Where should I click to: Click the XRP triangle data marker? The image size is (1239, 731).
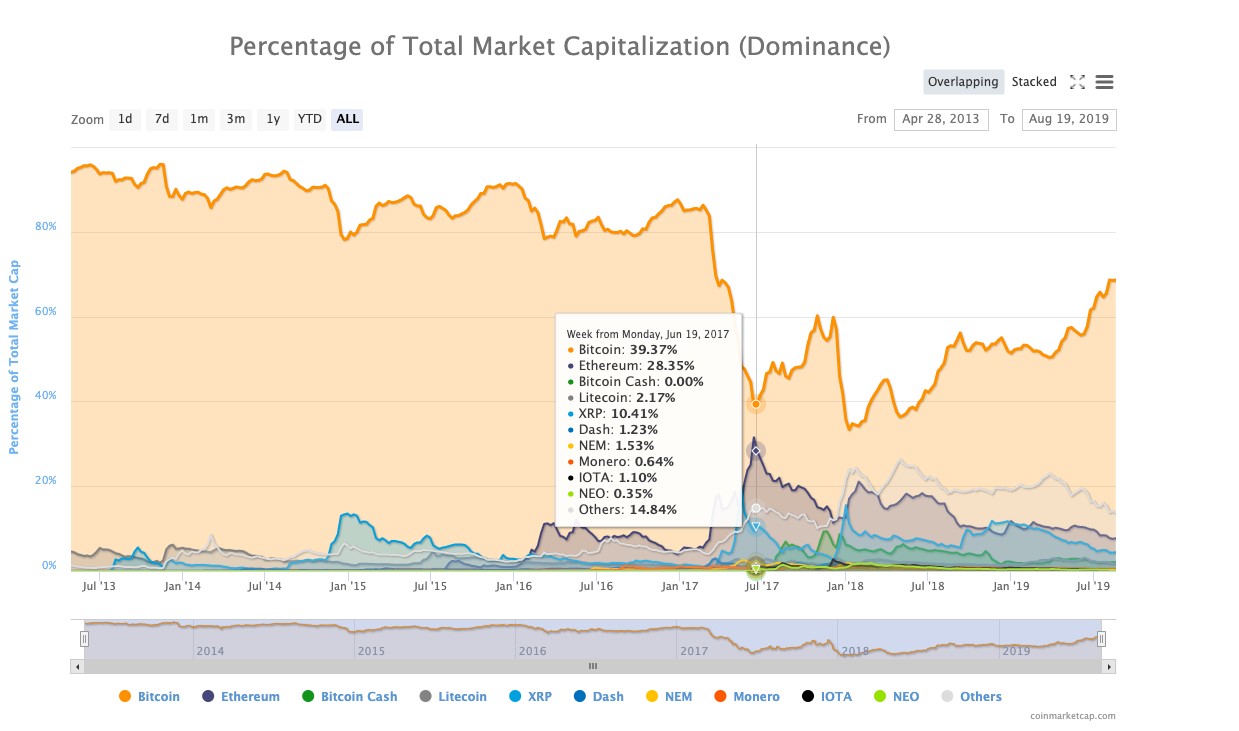756,526
